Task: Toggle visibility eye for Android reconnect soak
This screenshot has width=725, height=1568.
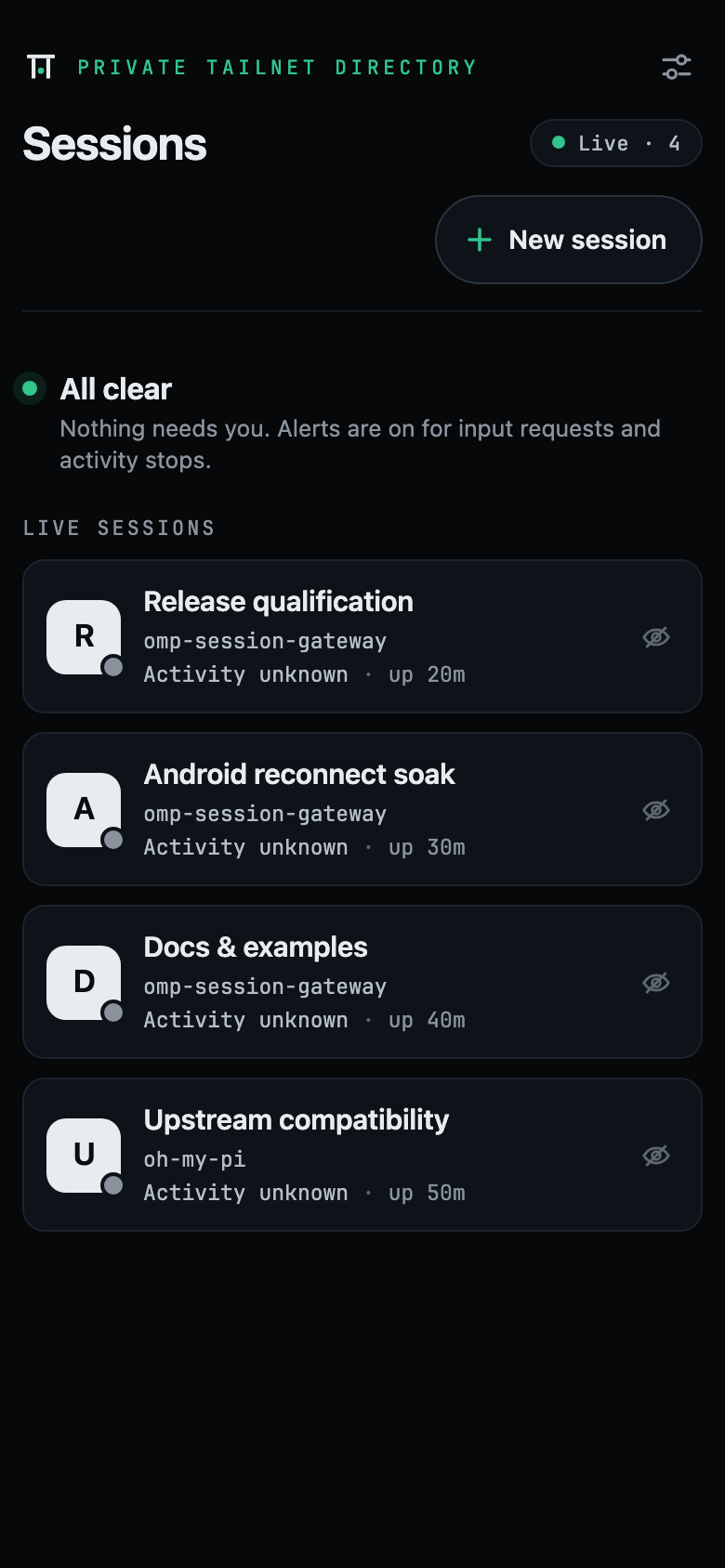Action: coord(656,810)
